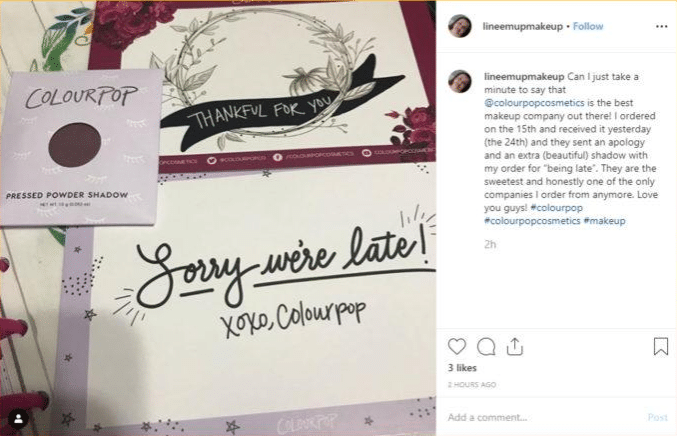Open the #colourpop hashtag
Viewport: 677px width, 436px height.
tap(557, 208)
